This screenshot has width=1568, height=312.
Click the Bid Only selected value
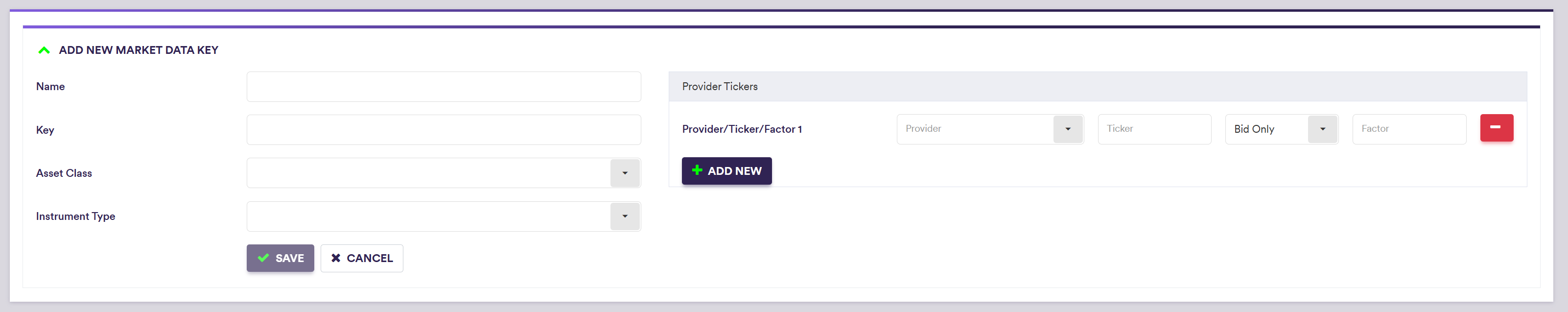pyautogui.click(x=1254, y=129)
